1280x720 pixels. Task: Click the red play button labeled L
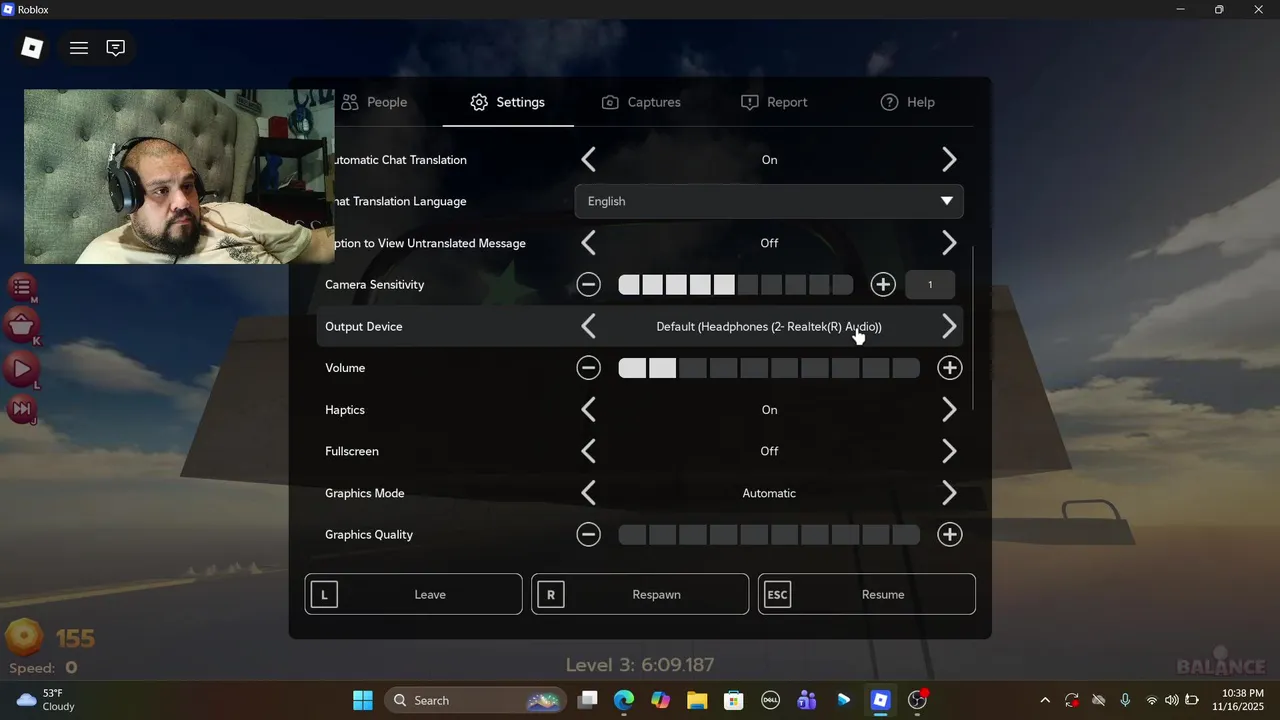pyautogui.click(x=22, y=369)
